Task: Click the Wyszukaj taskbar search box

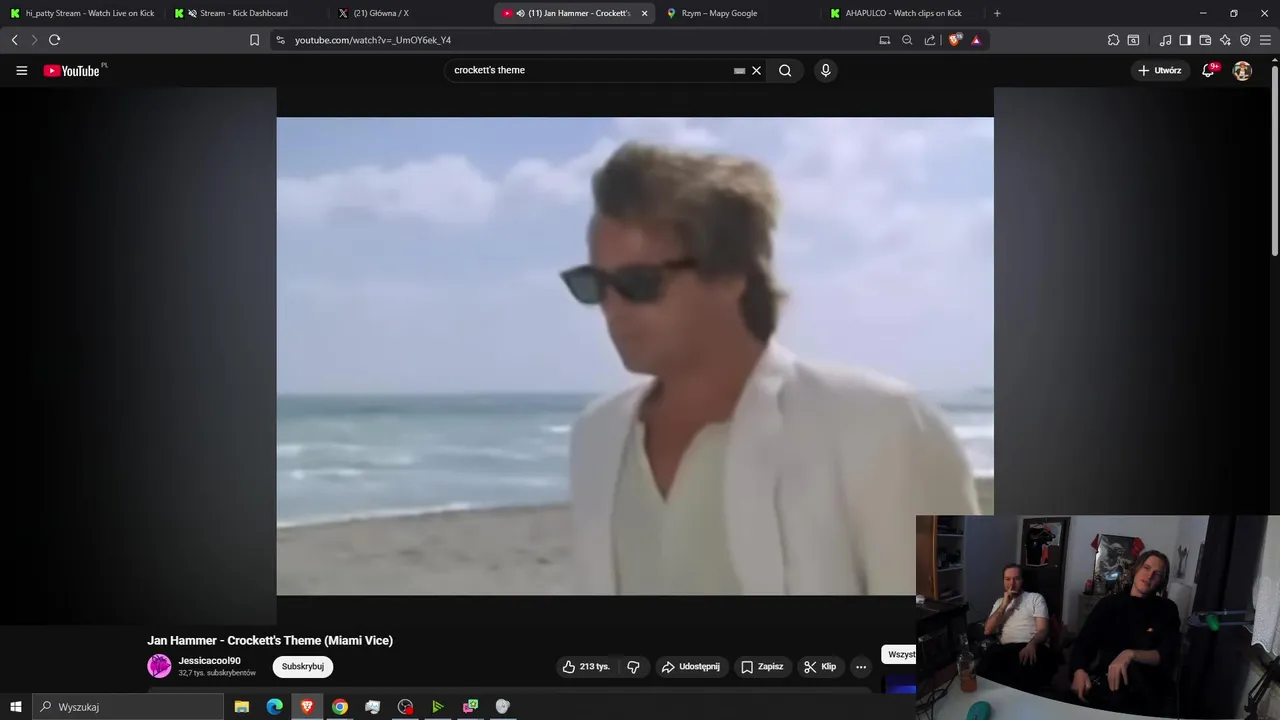Action: coord(128,706)
